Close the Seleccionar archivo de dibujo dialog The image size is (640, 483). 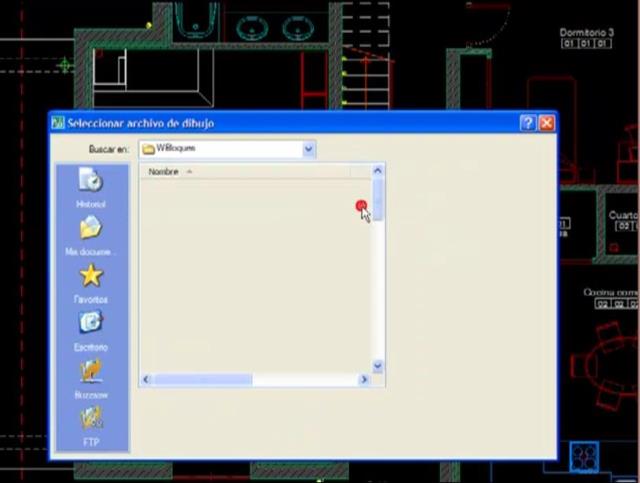[547, 123]
